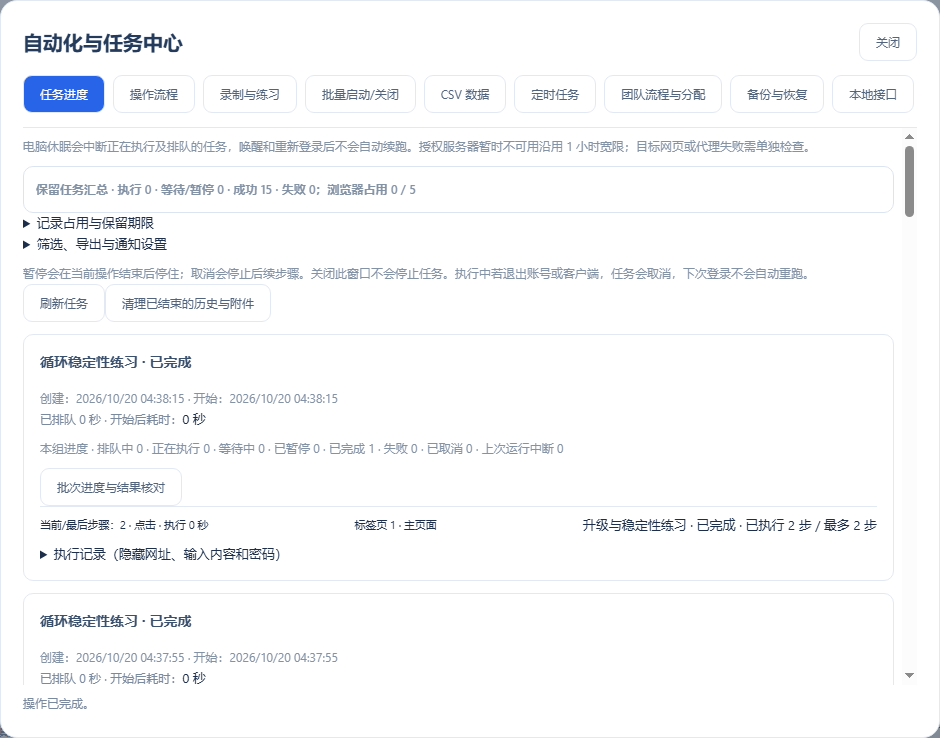The image size is (940, 738).
Task: Click first card title created at 04:38:15
Action: coord(115,362)
